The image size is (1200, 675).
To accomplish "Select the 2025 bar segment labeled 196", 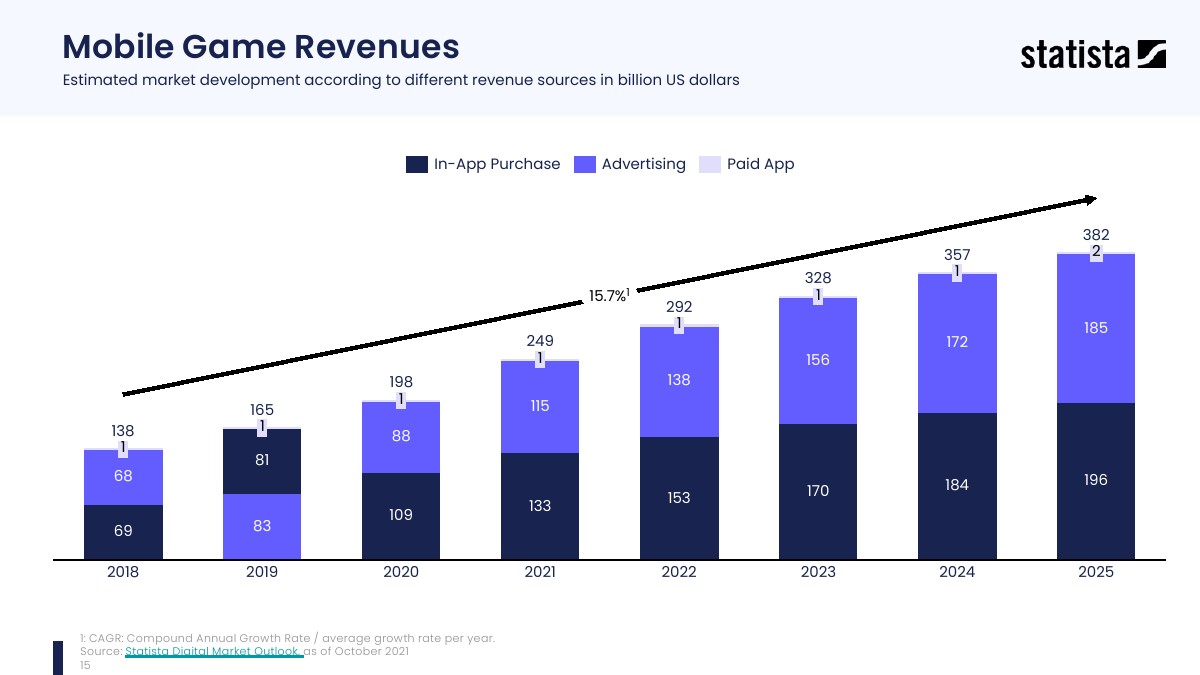I will tap(1096, 481).
